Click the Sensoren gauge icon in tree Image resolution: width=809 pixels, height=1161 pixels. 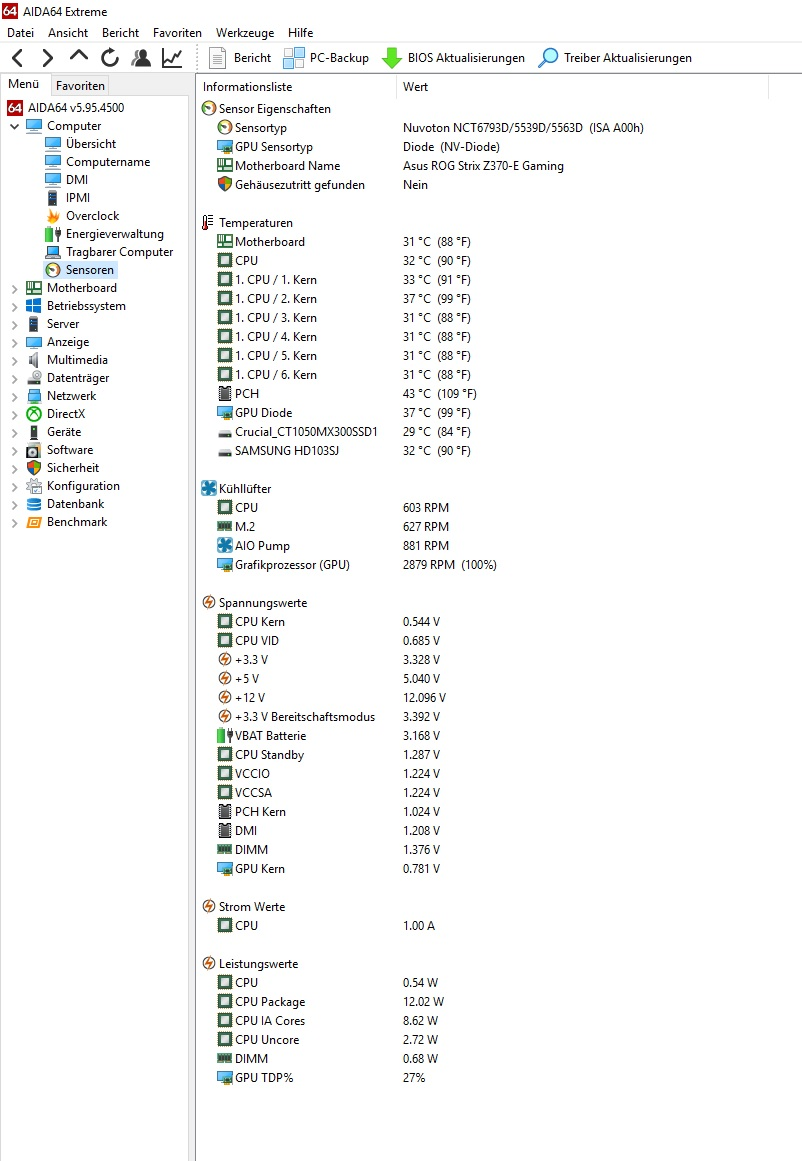pyautogui.click(x=53, y=270)
